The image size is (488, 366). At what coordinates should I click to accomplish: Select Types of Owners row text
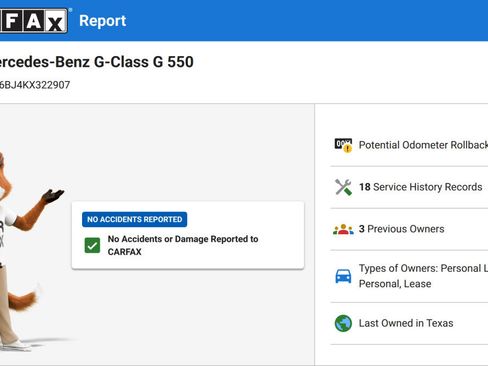pos(423,276)
